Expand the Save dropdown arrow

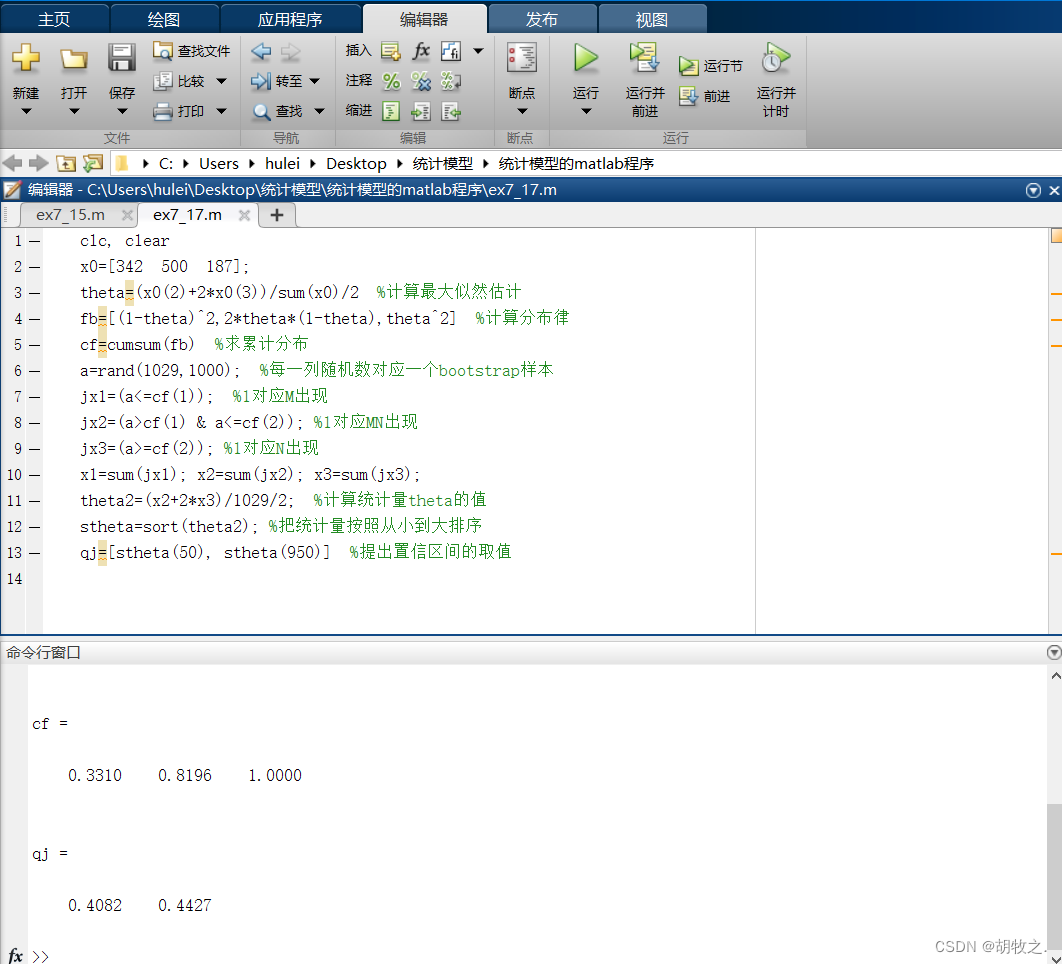point(122,111)
